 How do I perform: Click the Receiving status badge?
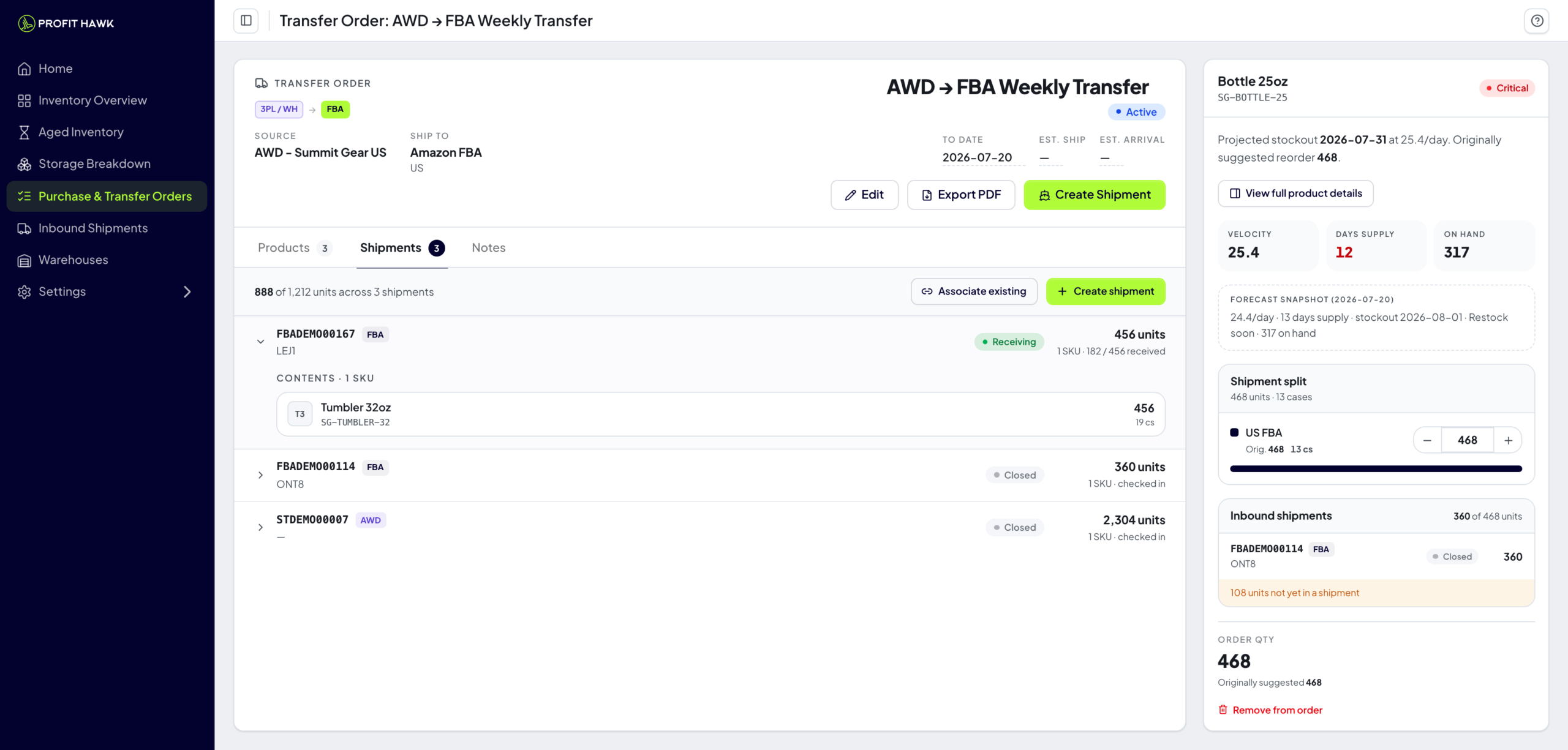pos(1009,342)
